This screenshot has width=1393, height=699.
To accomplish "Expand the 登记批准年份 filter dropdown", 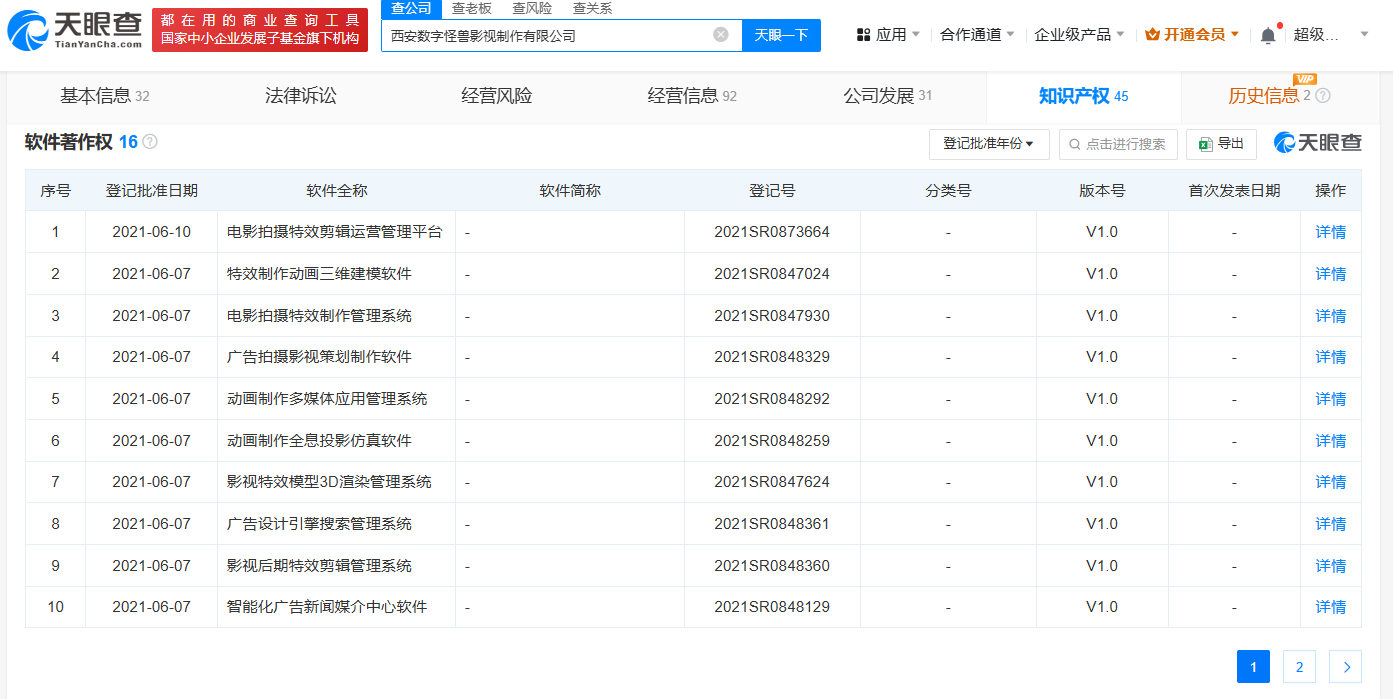I will (x=988, y=144).
